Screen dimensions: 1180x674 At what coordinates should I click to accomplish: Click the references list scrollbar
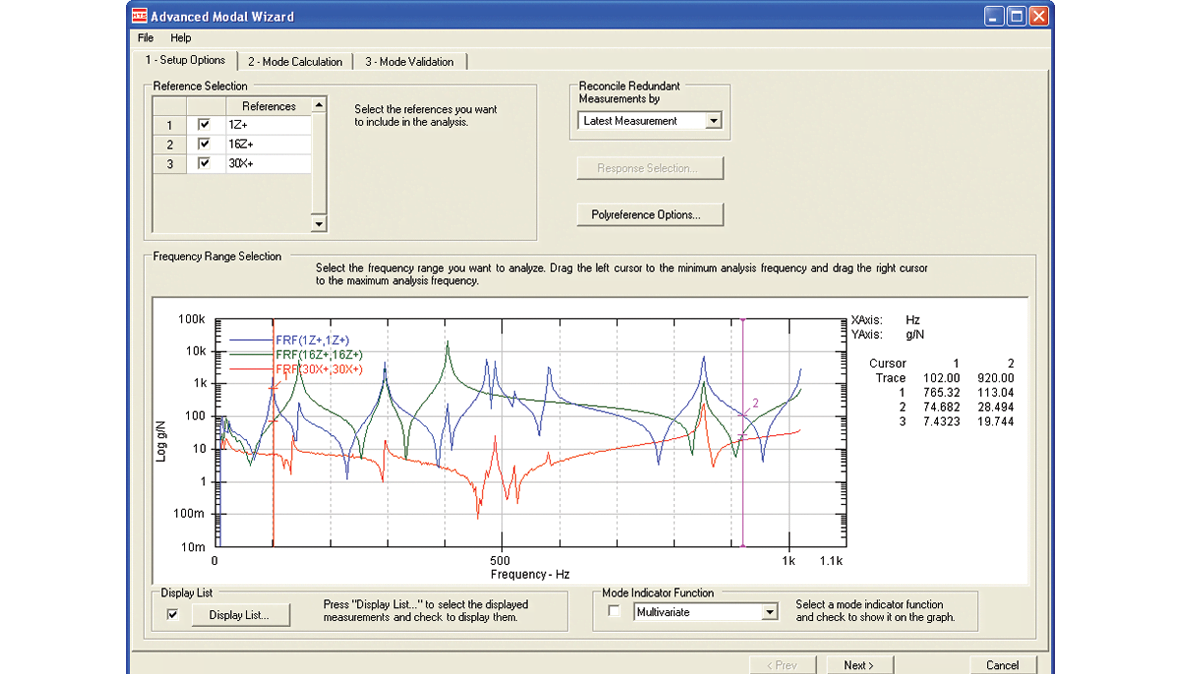(x=319, y=165)
